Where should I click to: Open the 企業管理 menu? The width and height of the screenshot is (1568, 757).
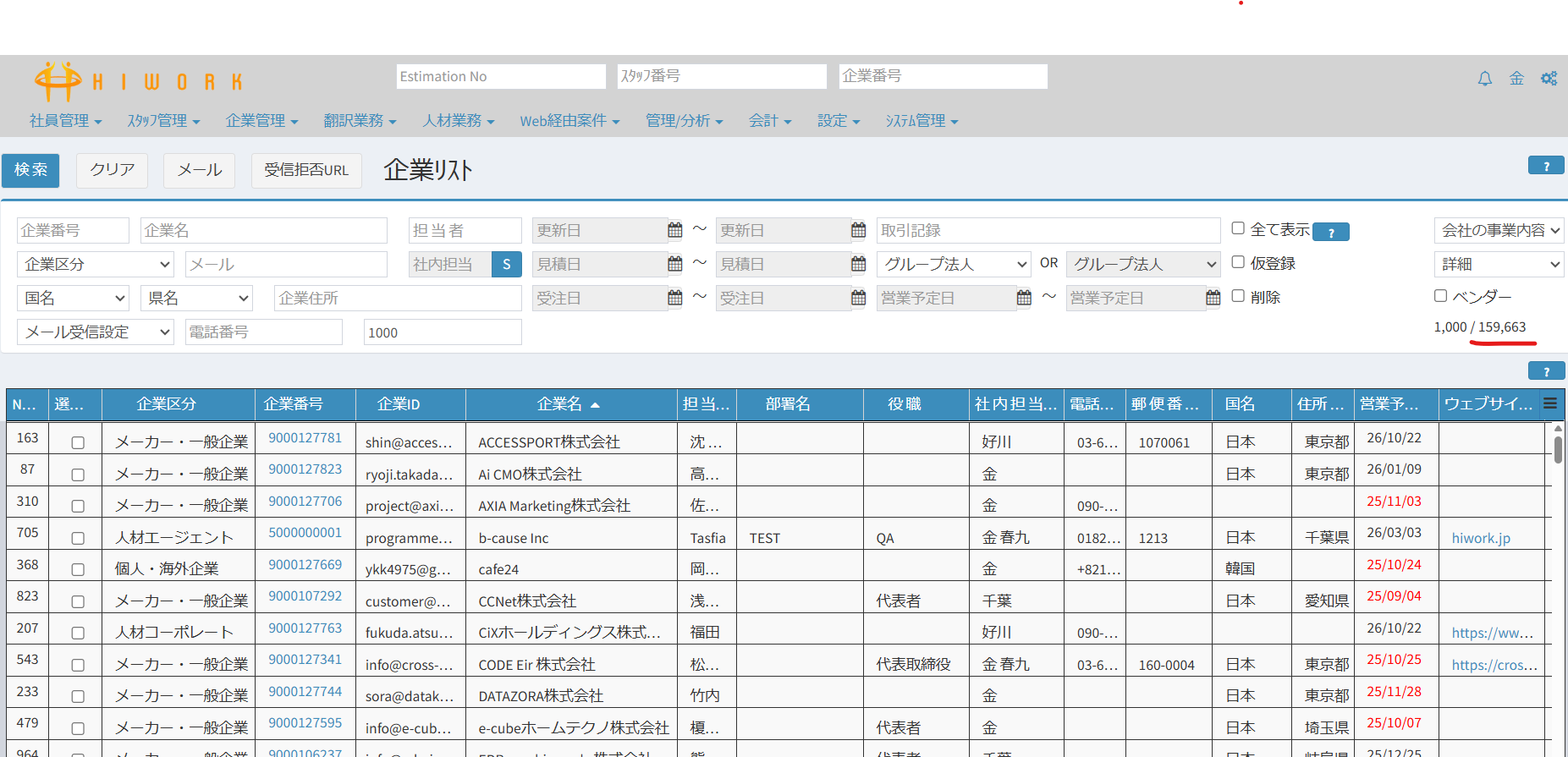tap(261, 121)
